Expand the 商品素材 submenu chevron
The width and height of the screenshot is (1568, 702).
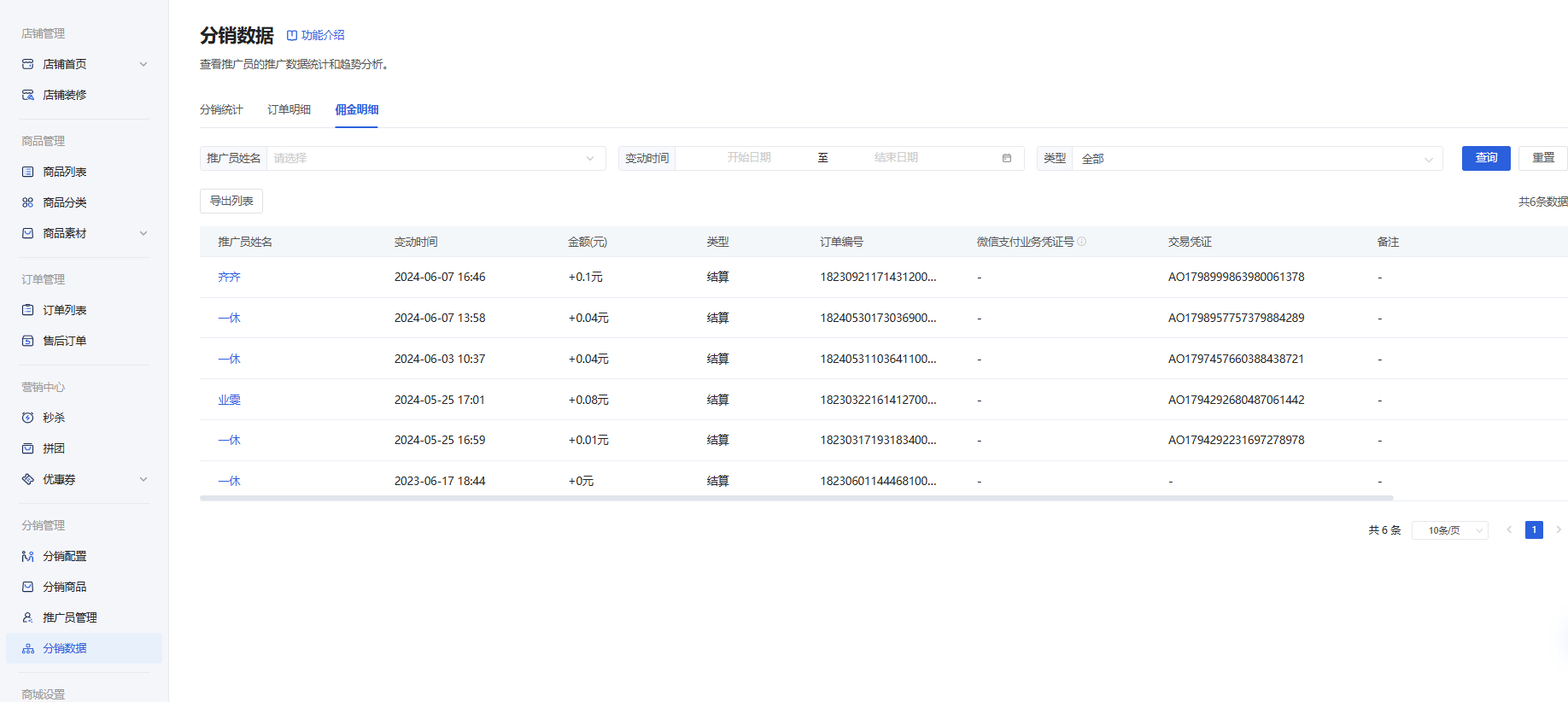pos(143,233)
